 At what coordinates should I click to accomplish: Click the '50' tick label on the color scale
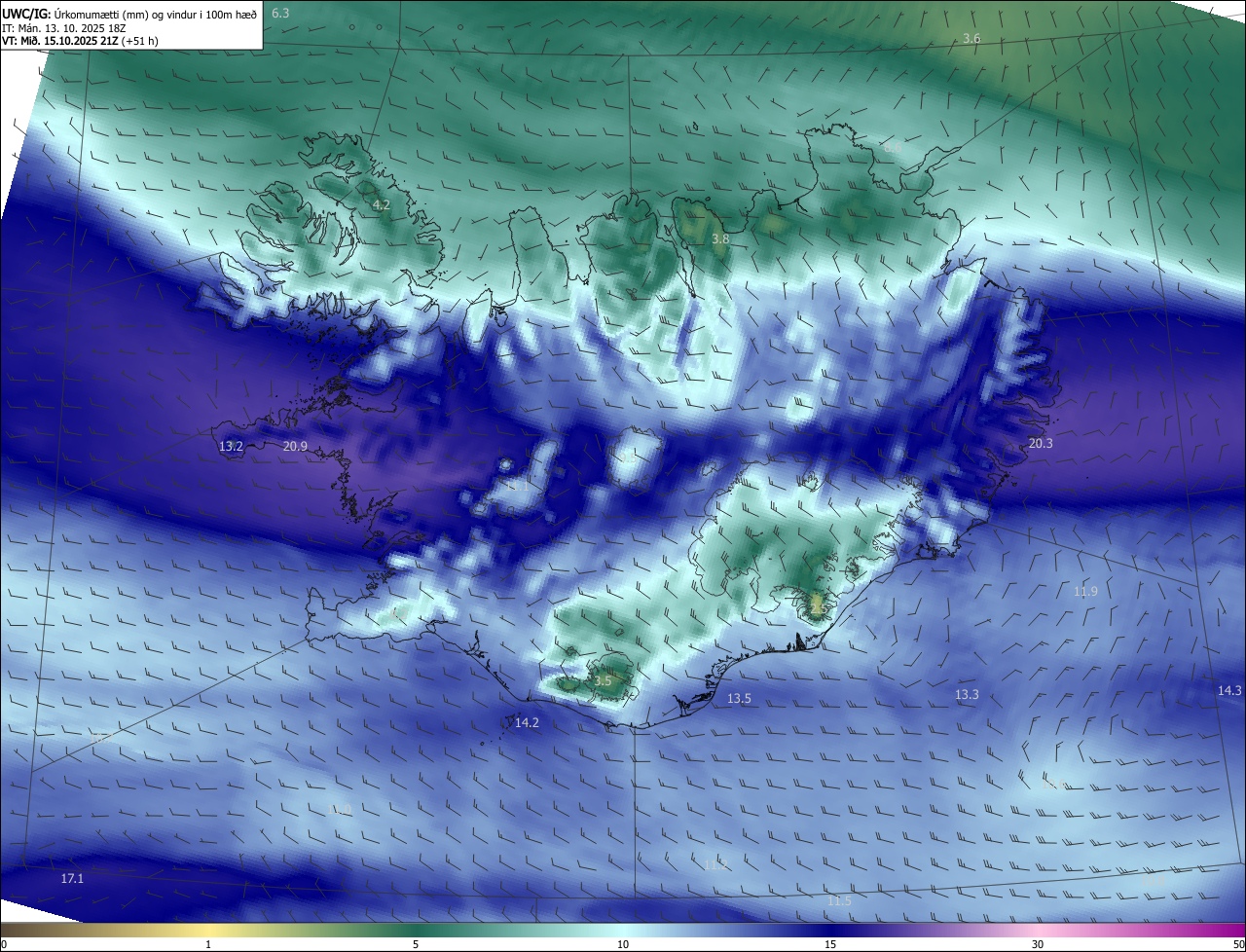click(1238, 944)
